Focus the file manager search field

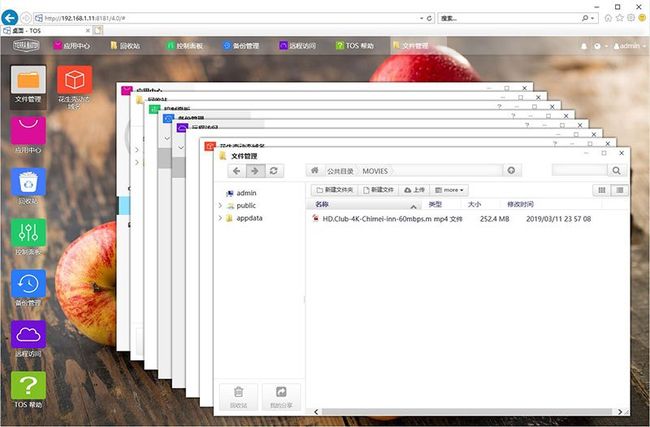(x=580, y=170)
